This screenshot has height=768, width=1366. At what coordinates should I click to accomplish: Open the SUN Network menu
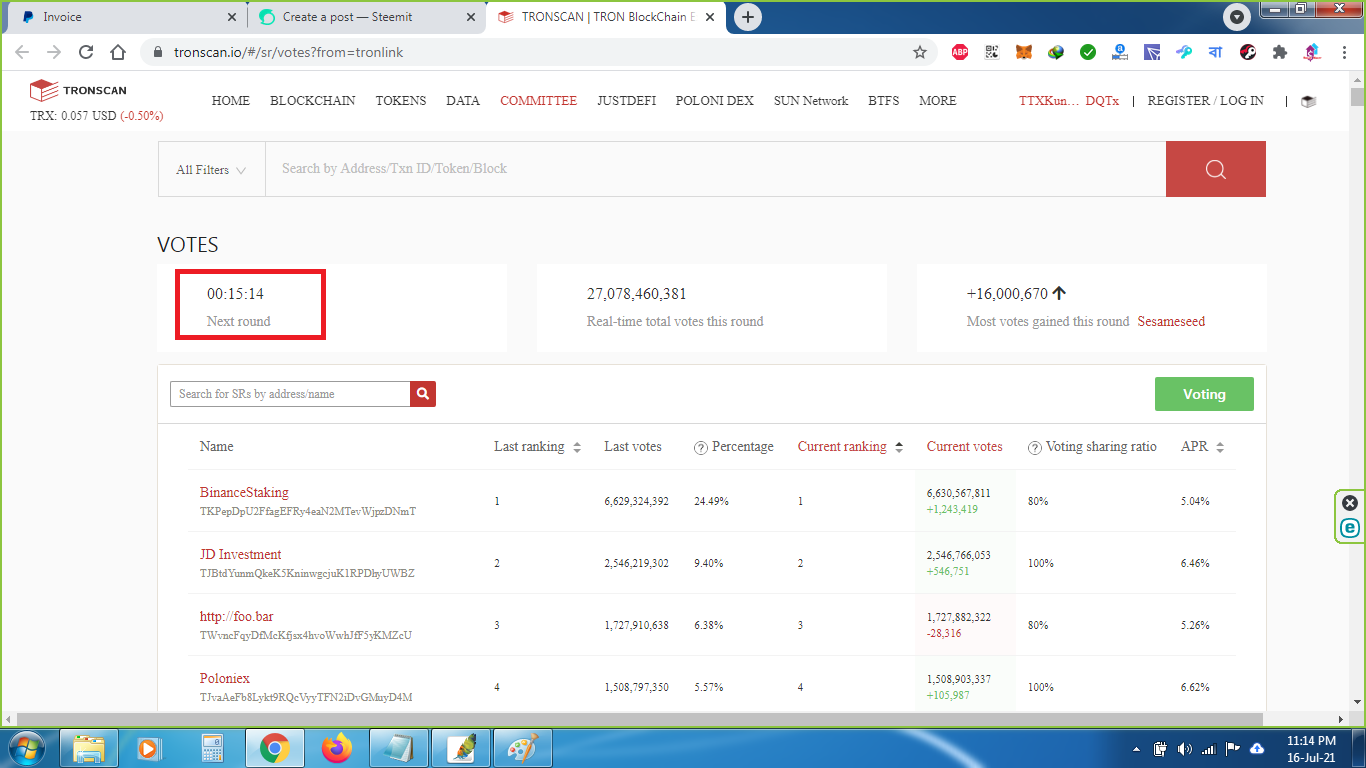[x=811, y=101]
